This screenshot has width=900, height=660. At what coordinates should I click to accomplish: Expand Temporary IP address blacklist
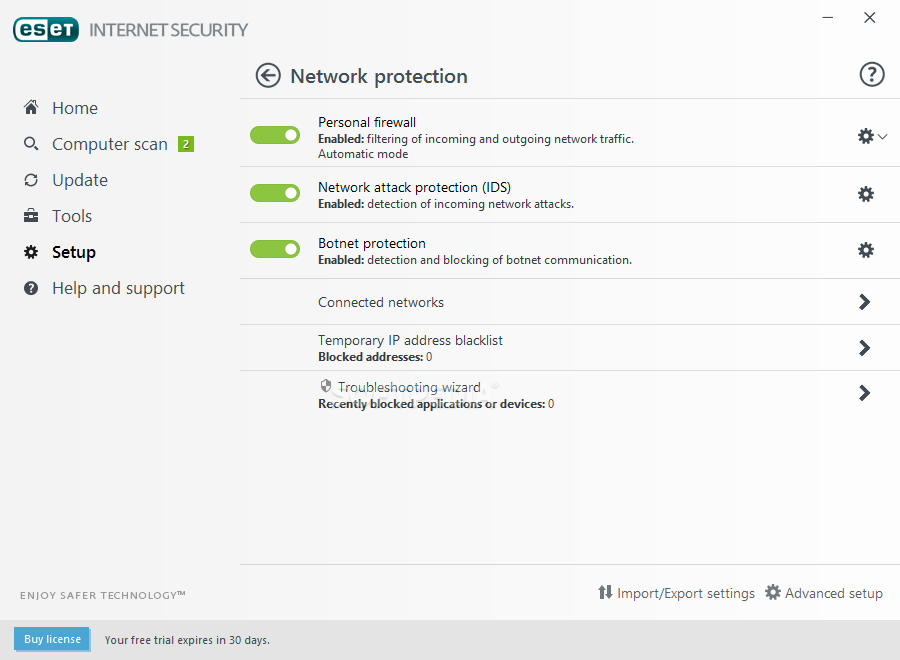pyautogui.click(x=864, y=348)
